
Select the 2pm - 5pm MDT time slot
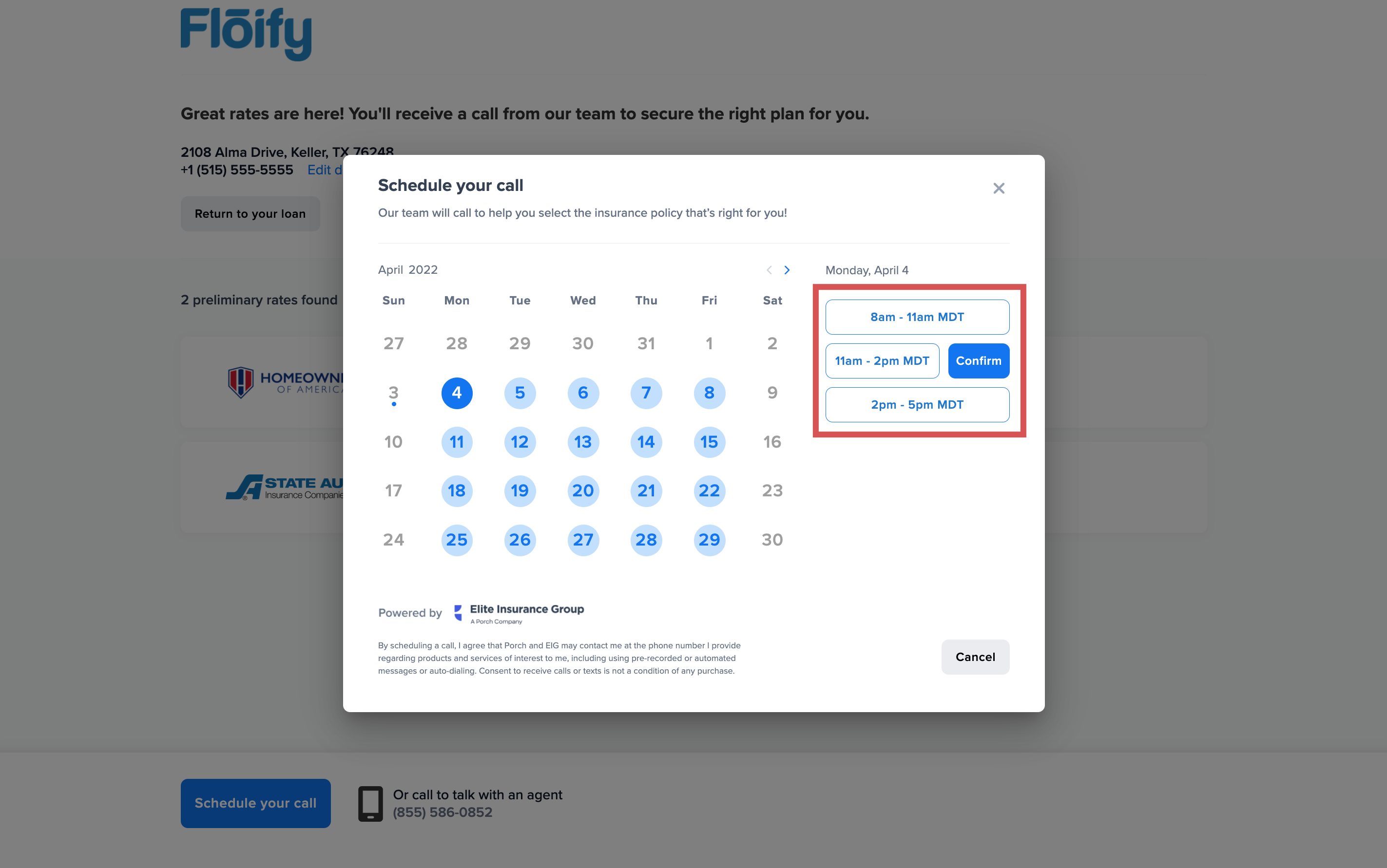tap(917, 405)
